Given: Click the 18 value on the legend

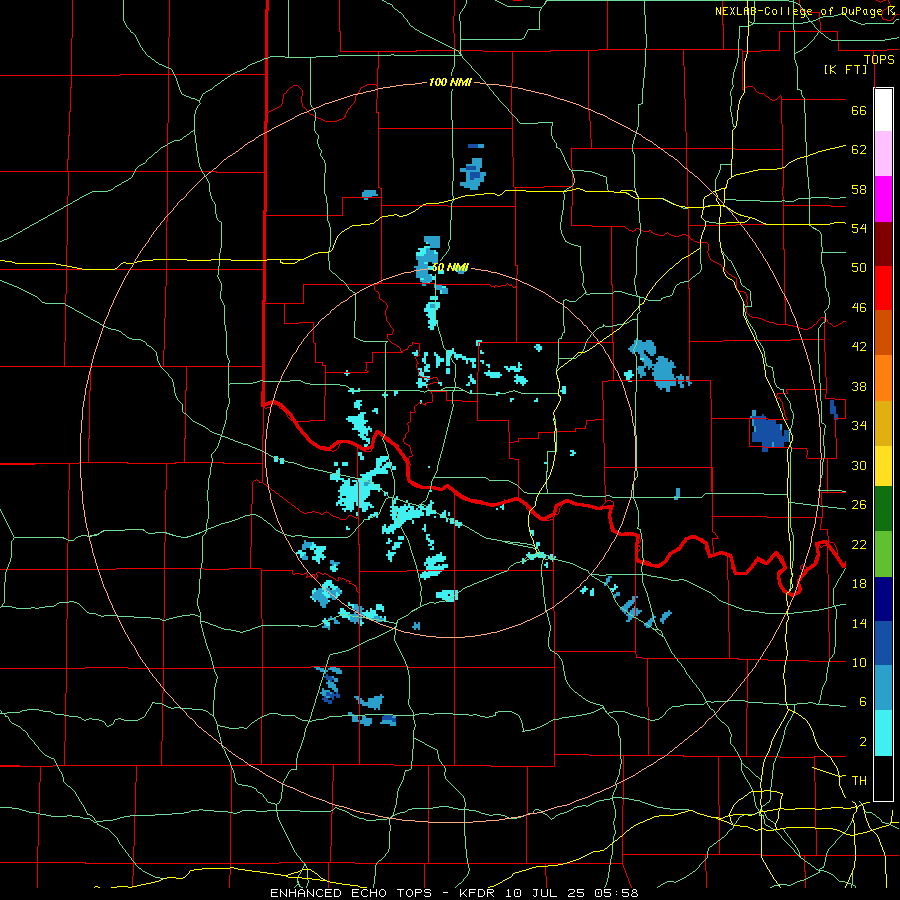Looking at the screenshot, I should point(859,584).
